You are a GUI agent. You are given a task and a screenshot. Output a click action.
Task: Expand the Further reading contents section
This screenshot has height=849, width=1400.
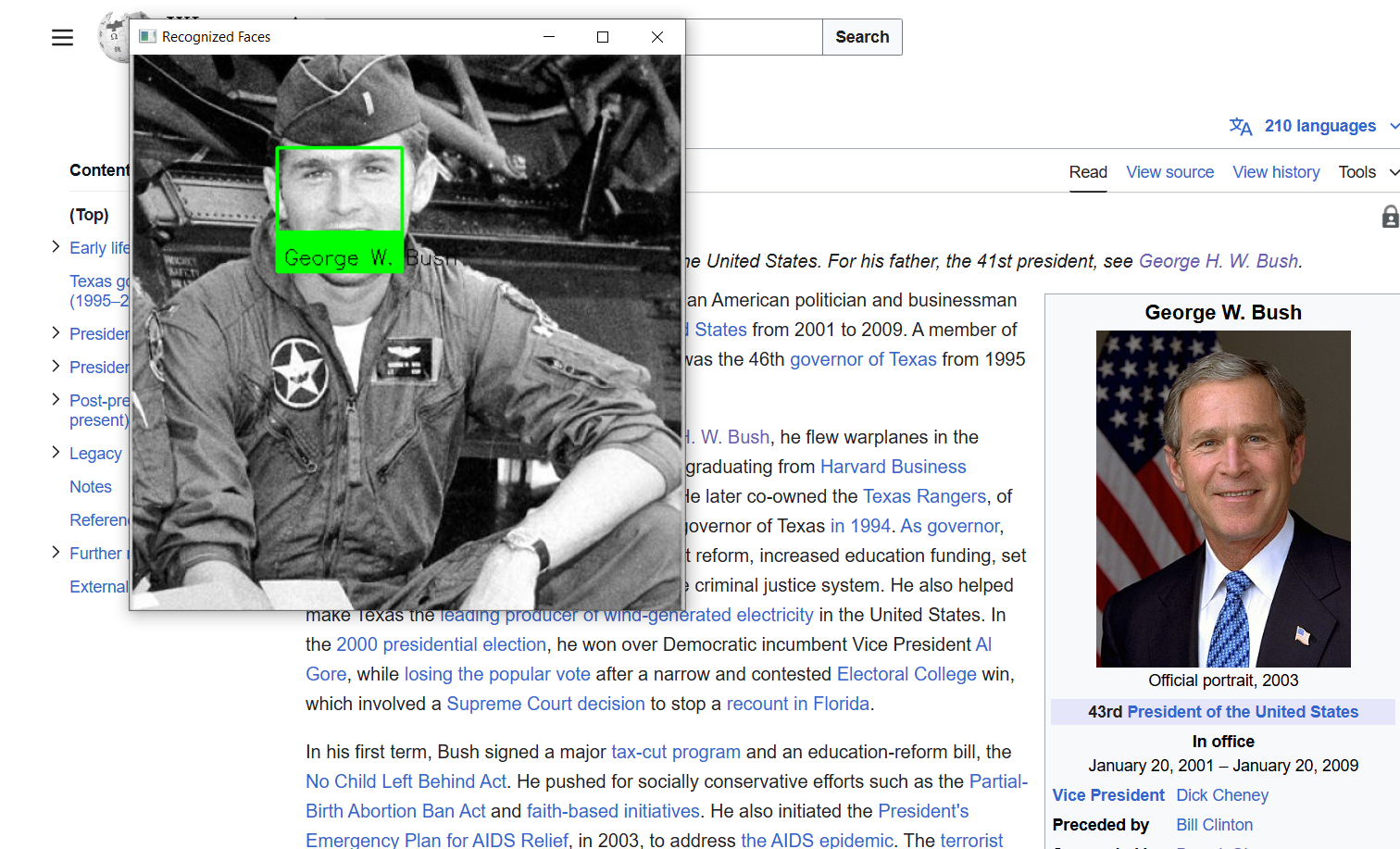(x=56, y=552)
